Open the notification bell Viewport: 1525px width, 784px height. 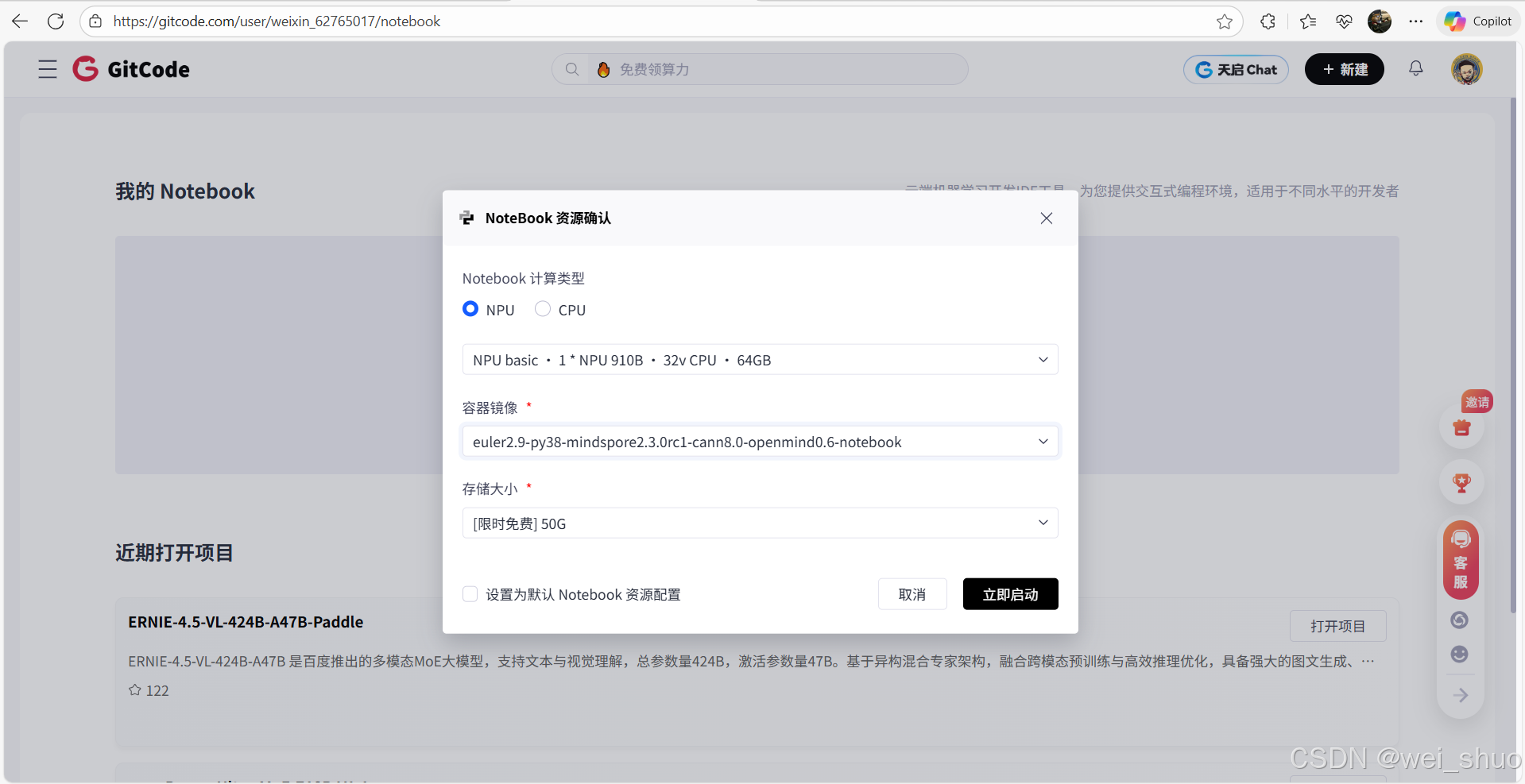1415,69
